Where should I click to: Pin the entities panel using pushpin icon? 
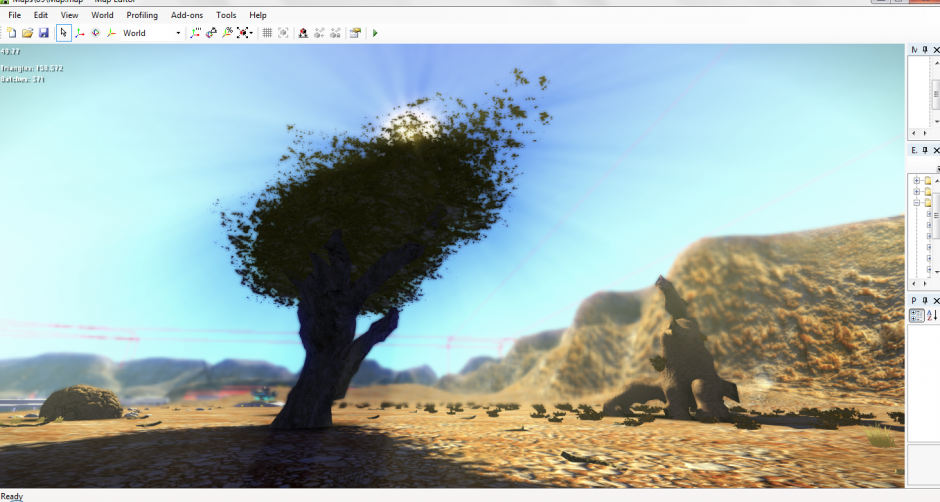[925, 150]
